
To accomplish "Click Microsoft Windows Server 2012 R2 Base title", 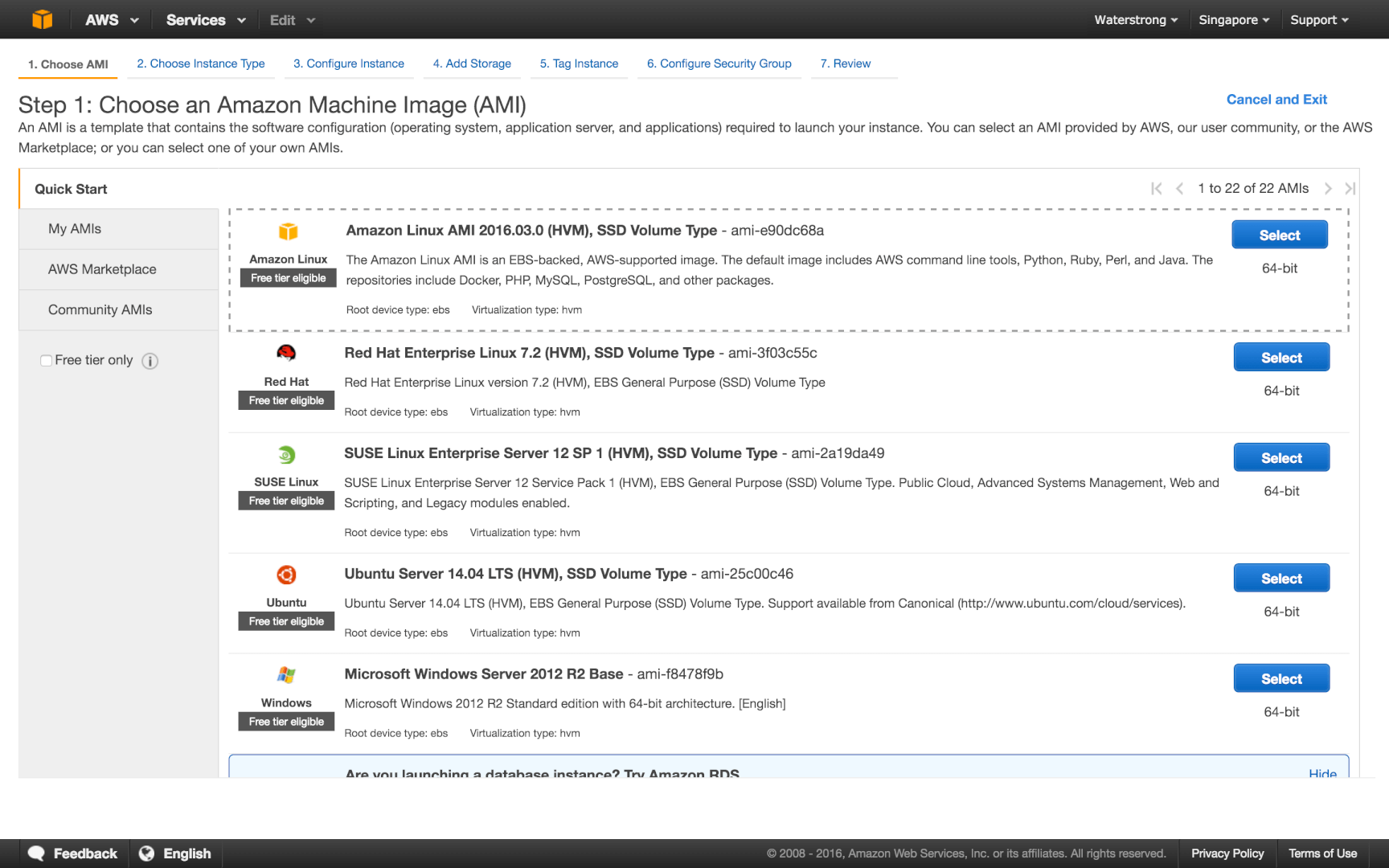I will [x=484, y=674].
